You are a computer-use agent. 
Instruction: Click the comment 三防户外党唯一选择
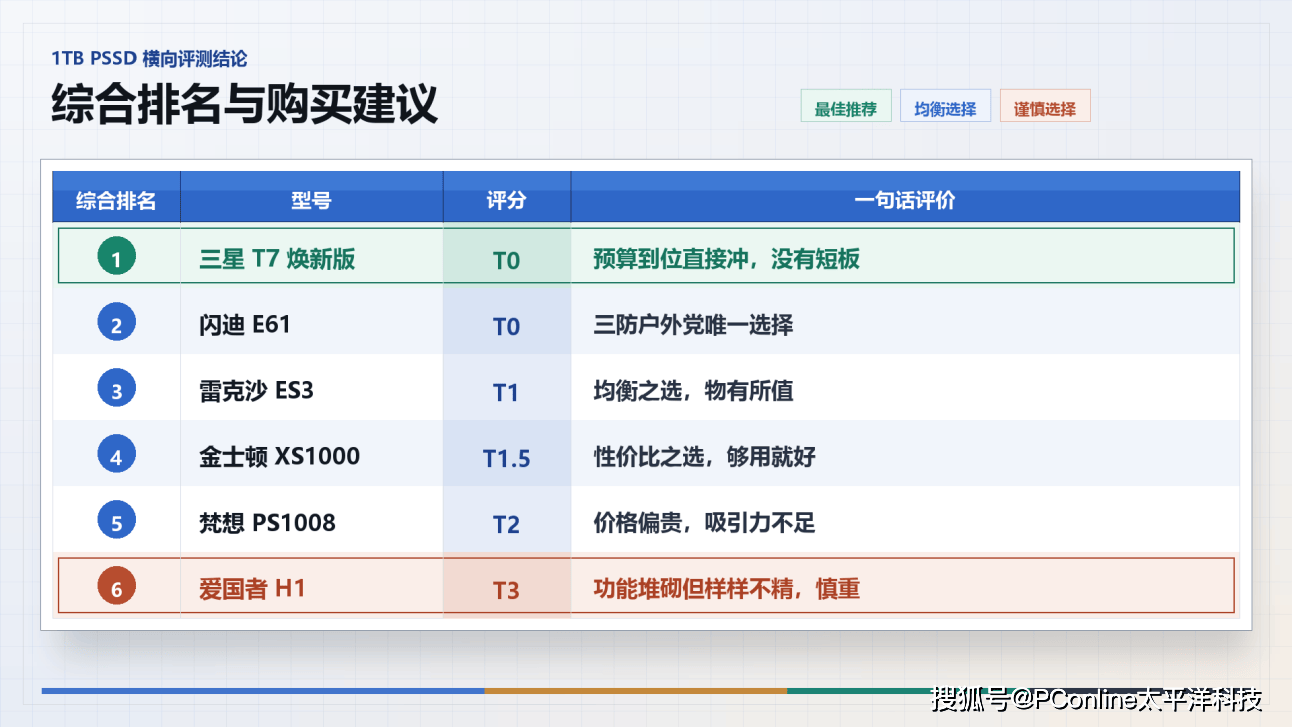pyautogui.click(x=693, y=325)
